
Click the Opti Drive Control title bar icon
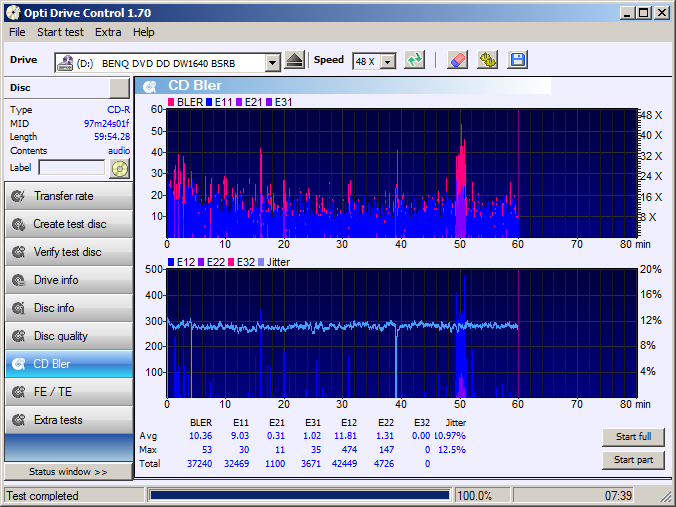click(x=13, y=13)
